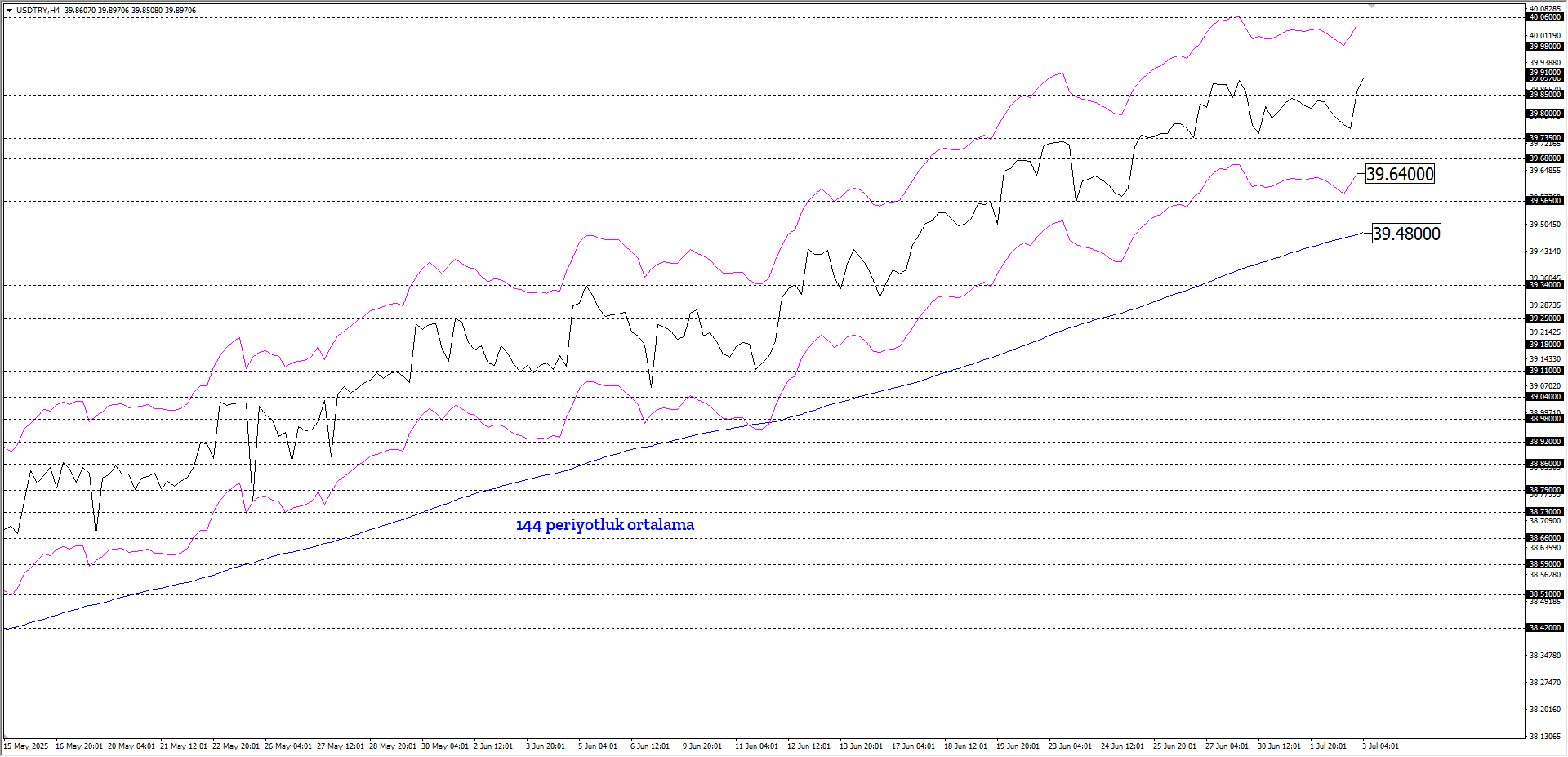Click the 3 Jul 04:01 date on time axis
Image resolution: width=1568 pixels, height=757 pixels.
1380,746
